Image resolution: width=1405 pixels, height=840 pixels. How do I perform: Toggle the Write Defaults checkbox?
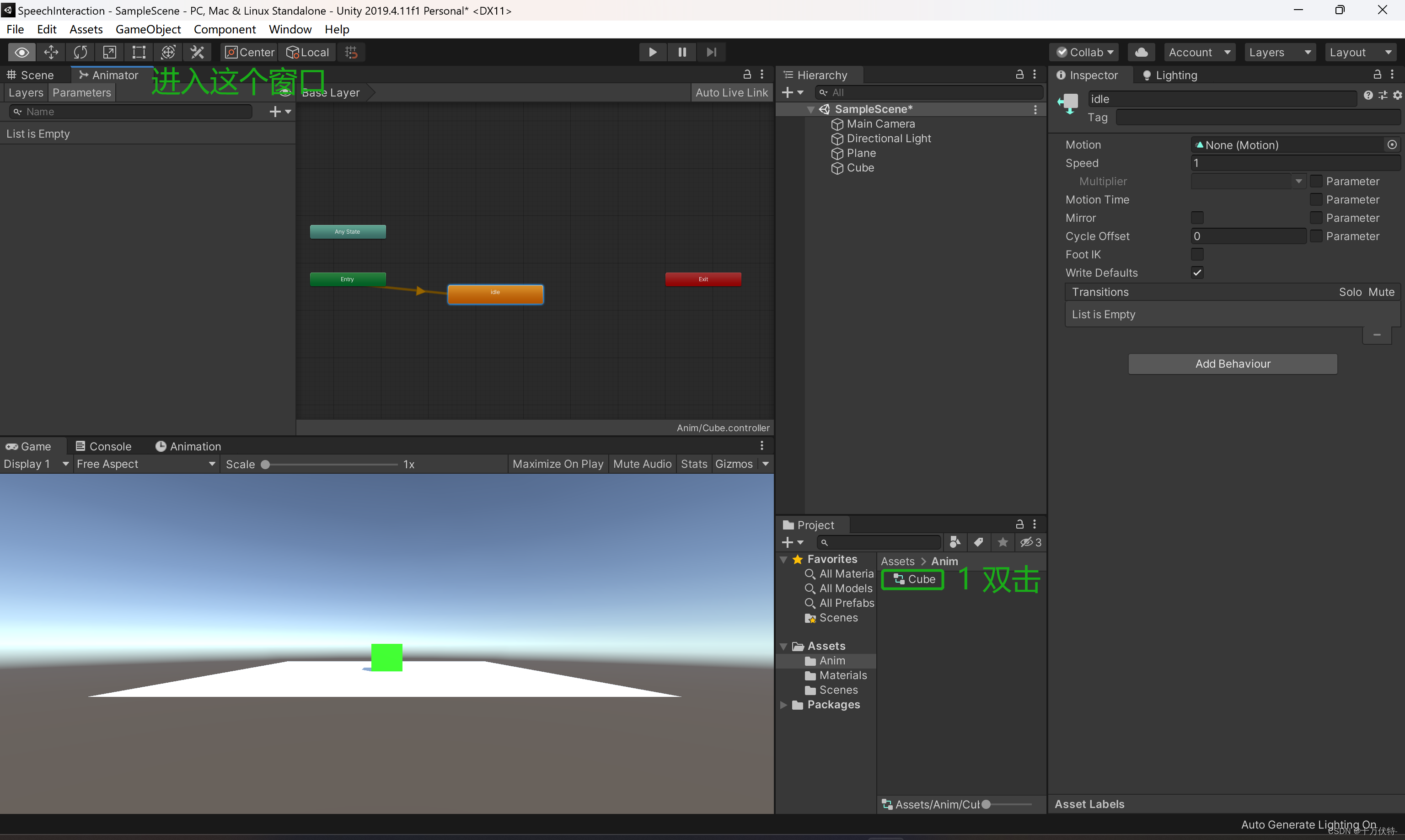(1197, 273)
